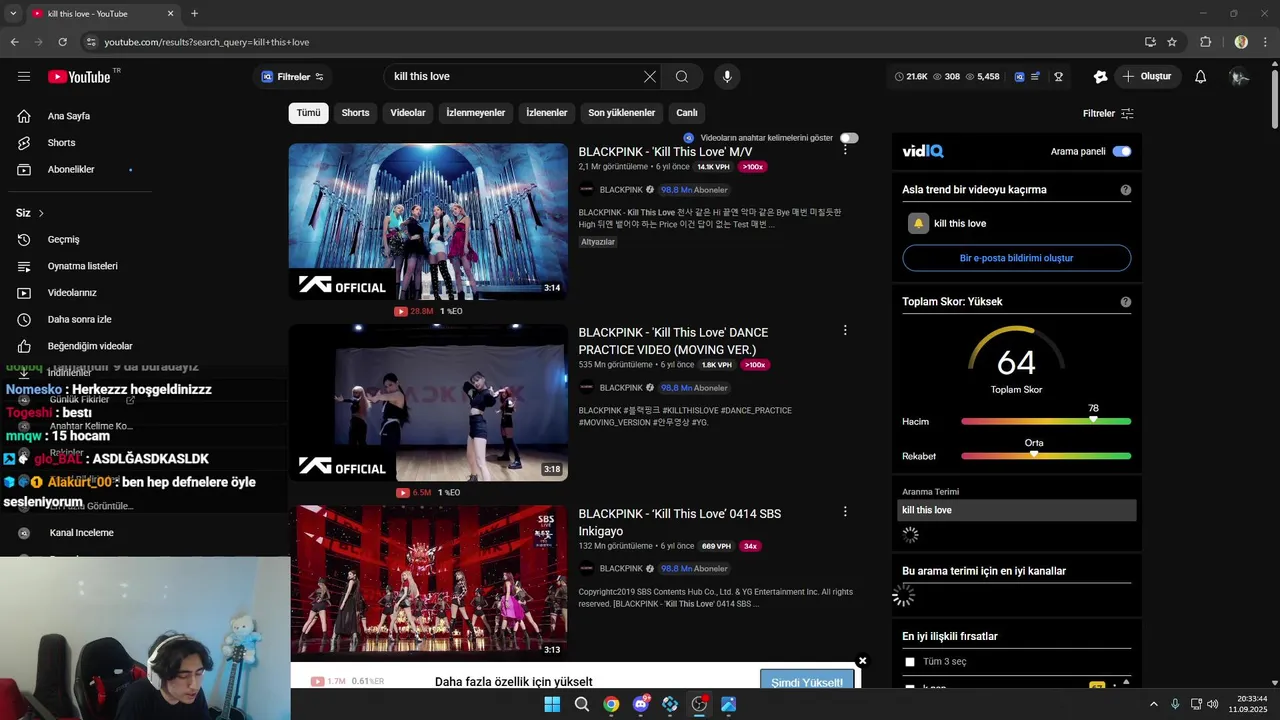Open Discord from the taskbar
This screenshot has height=720, width=1280.
tap(641, 704)
